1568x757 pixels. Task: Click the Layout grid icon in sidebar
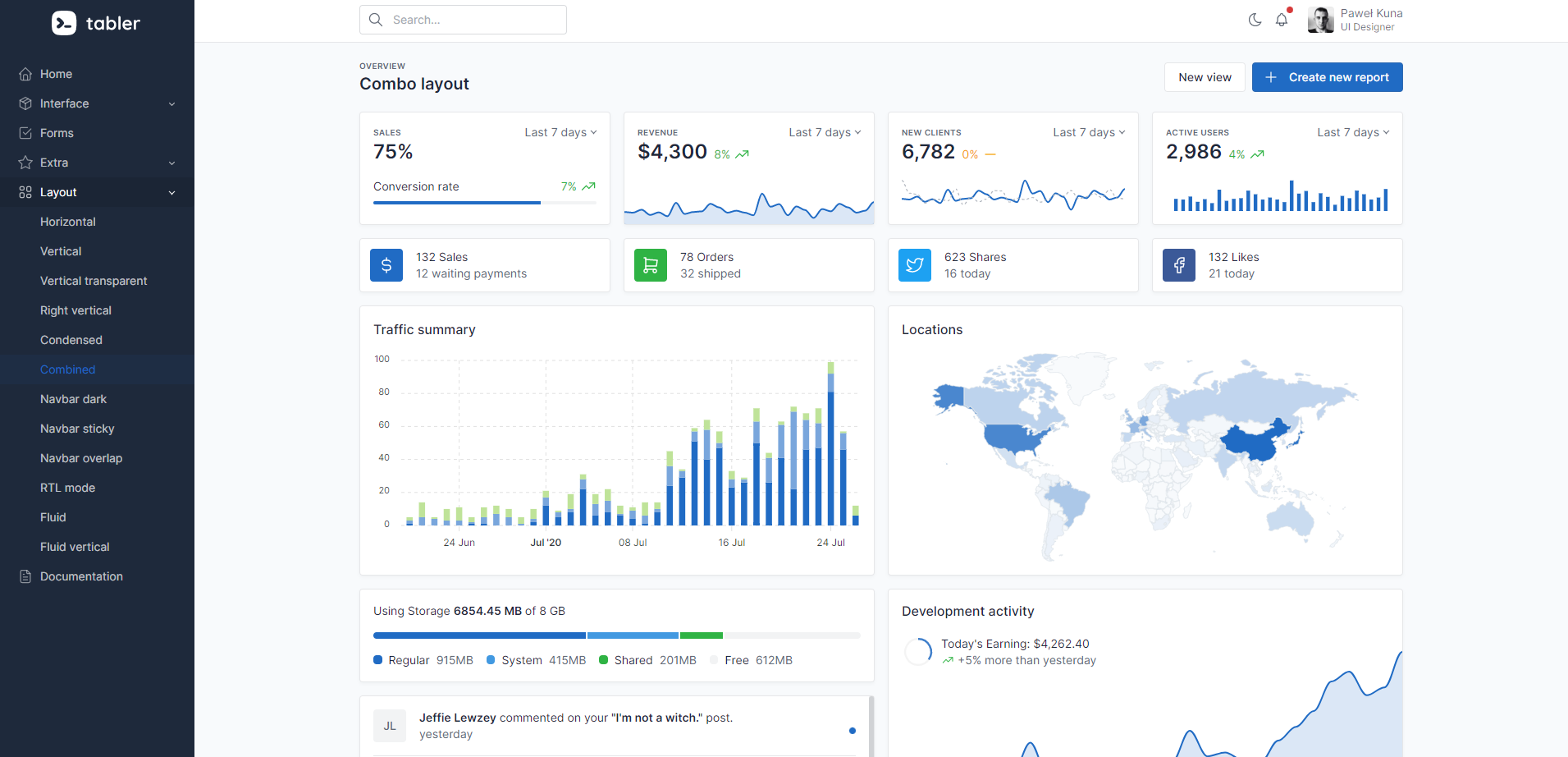pyautogui.click(x=25, y=192)
